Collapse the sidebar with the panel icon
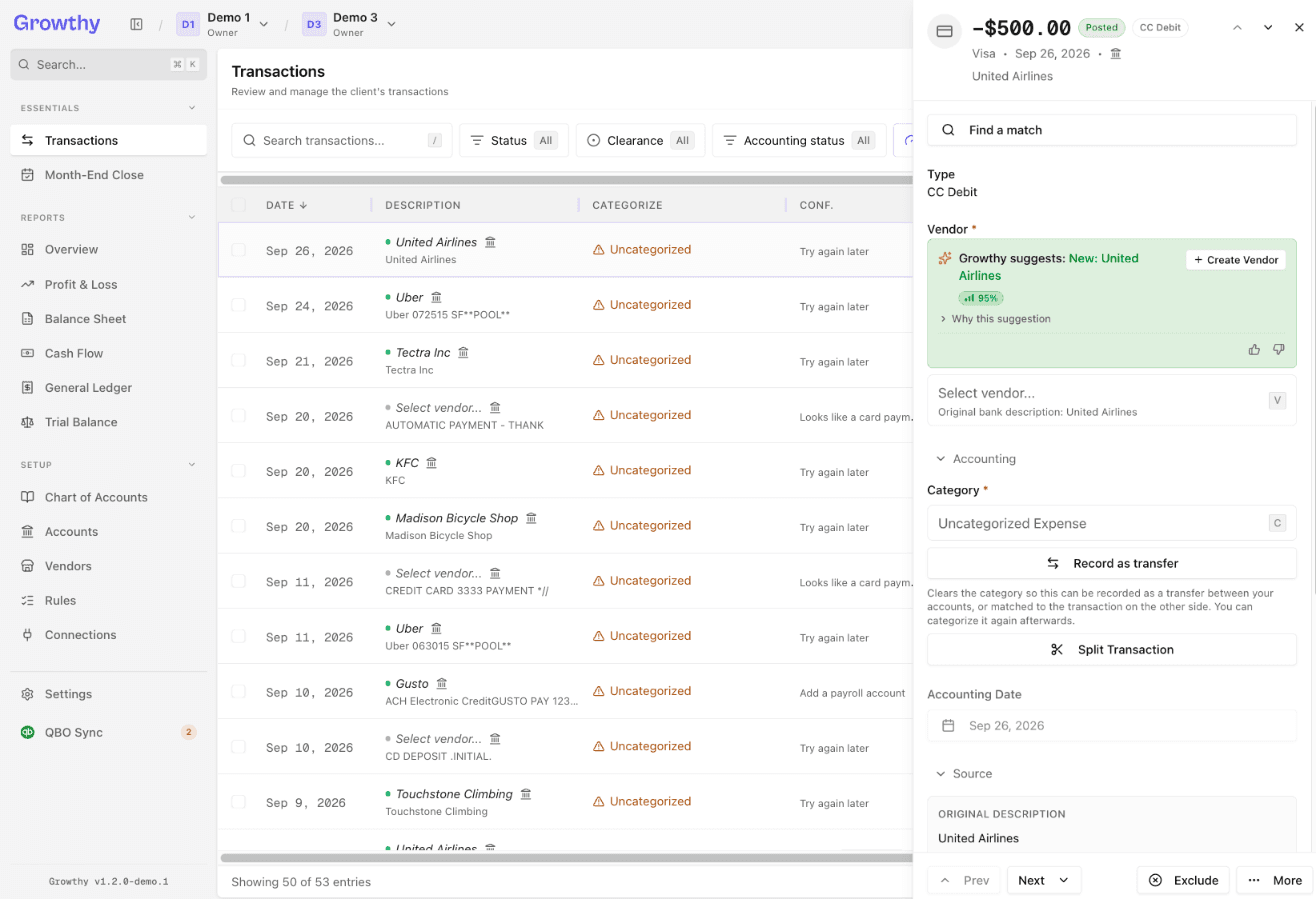Screen dimensions: 1316x899 click(x=137, y=24)
